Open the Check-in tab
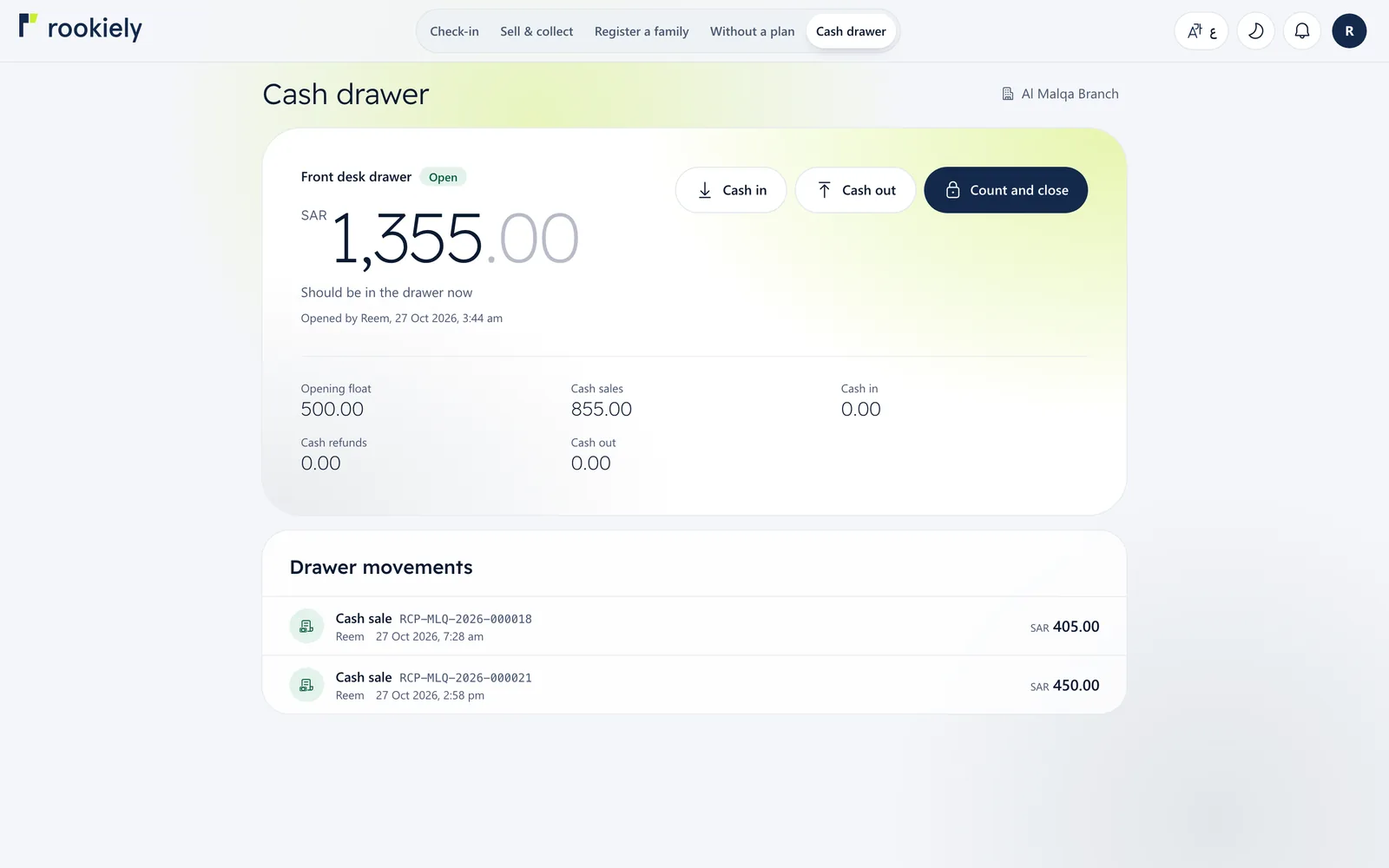This screenshot has height=868, width=1389. 454,31
